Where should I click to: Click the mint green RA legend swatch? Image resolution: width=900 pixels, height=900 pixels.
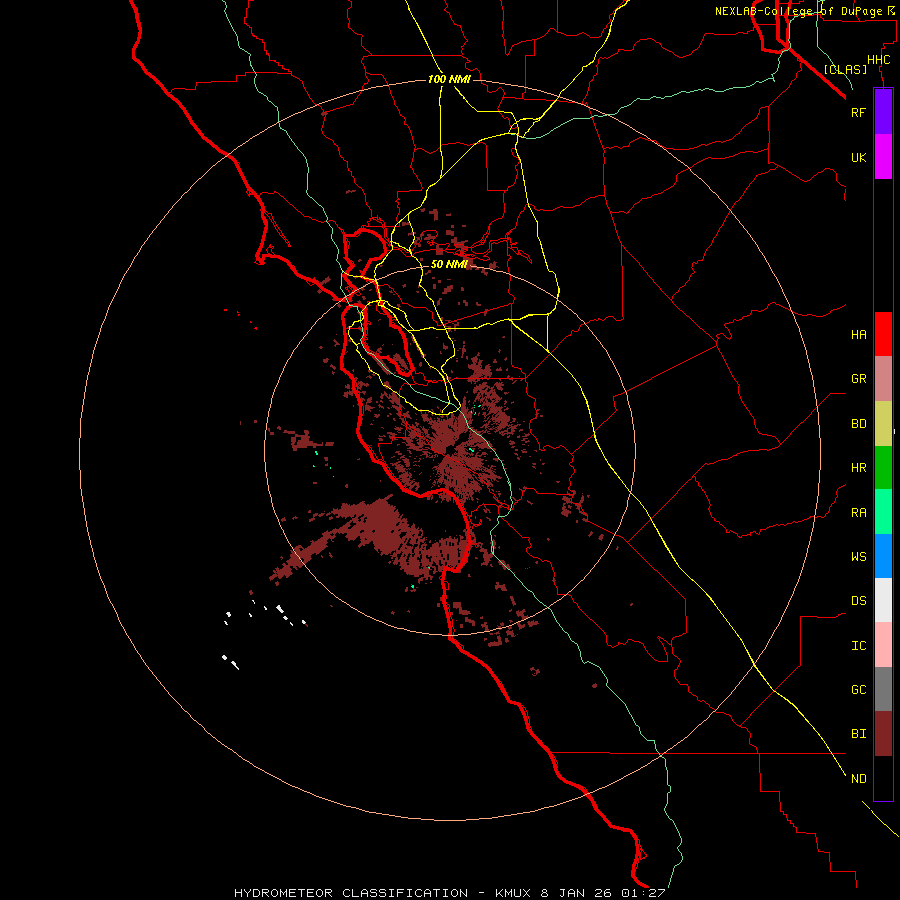pos(883,512)
